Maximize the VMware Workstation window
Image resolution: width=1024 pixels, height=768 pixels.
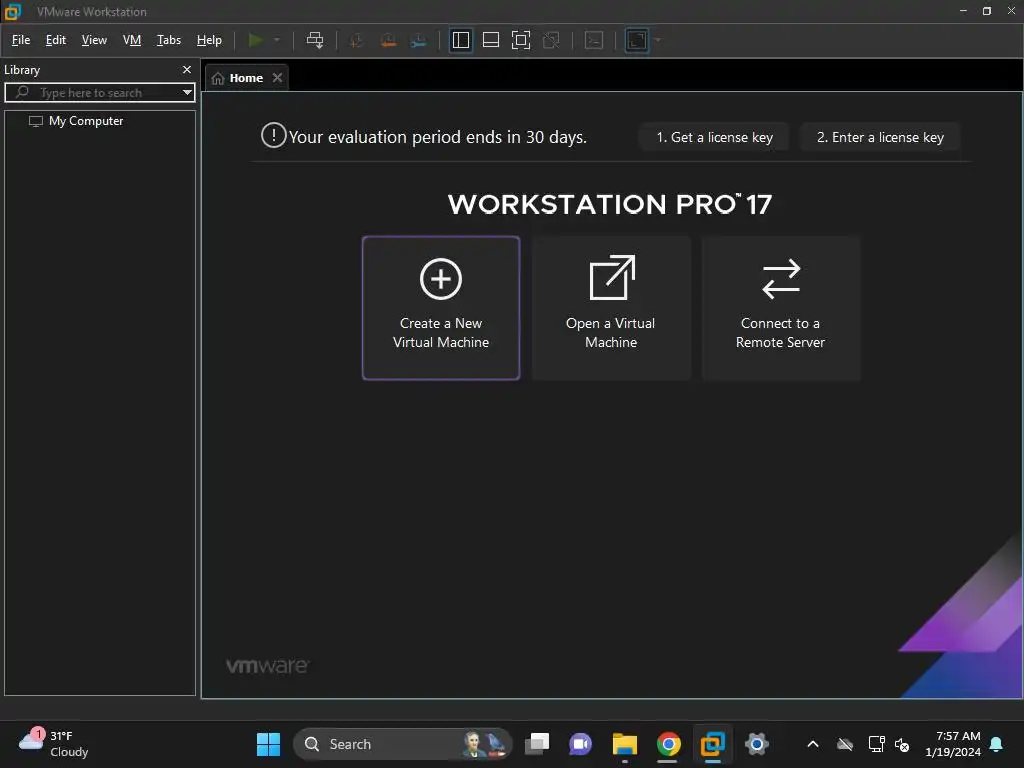(987, 11)
